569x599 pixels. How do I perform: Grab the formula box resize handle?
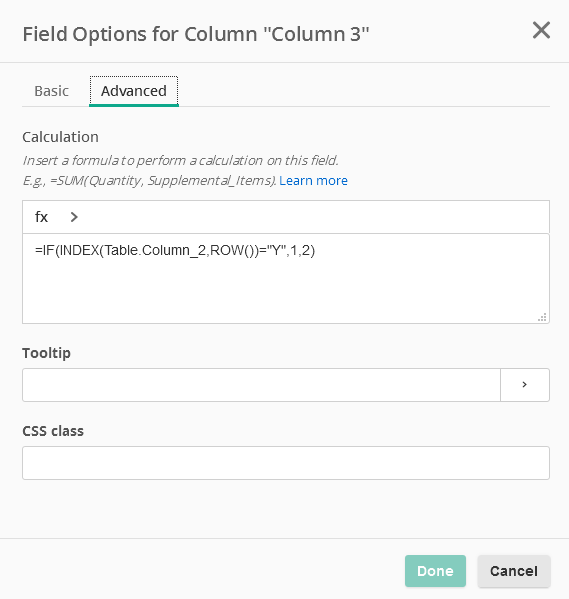pos(542,317)
